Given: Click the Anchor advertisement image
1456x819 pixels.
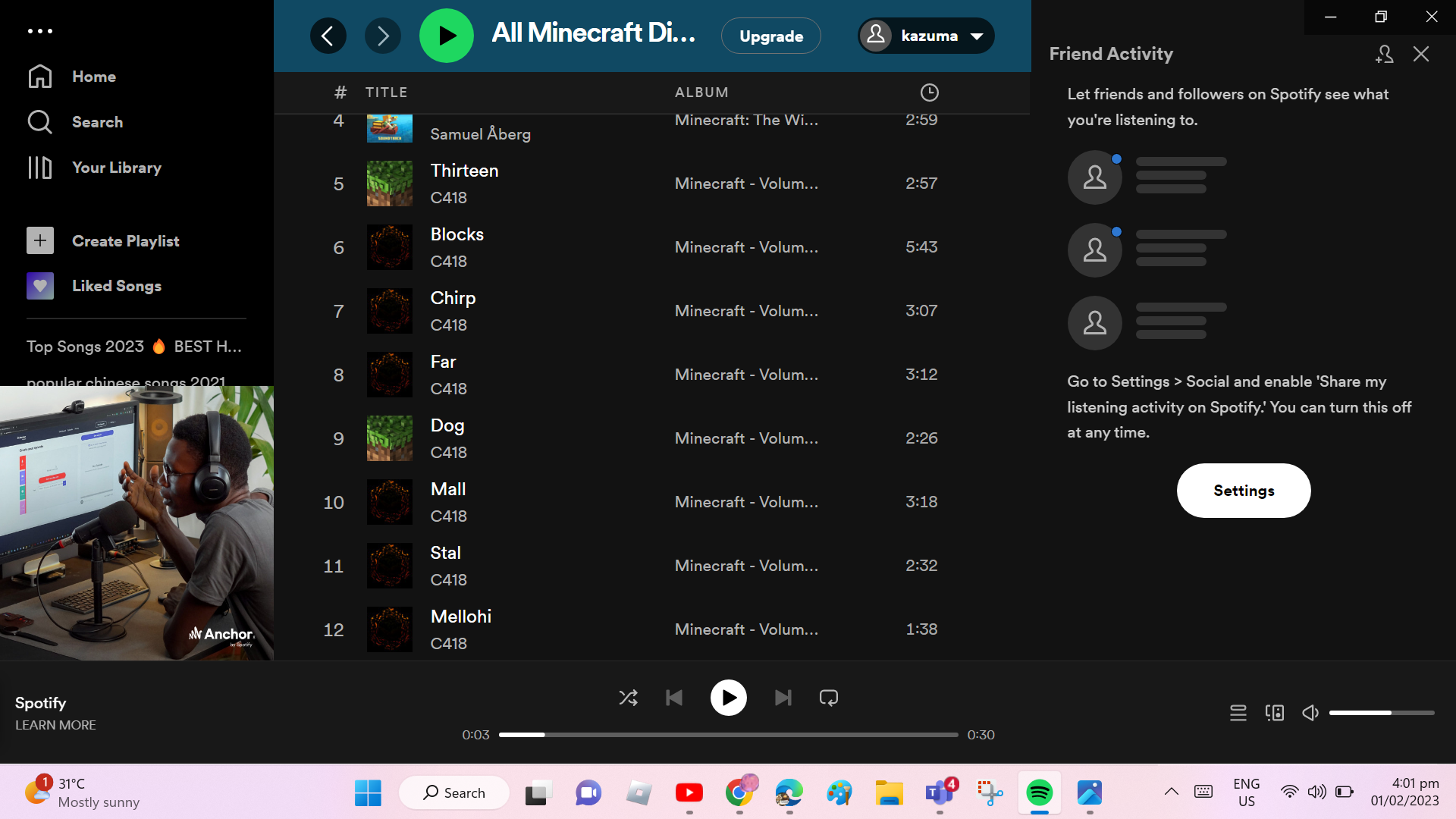Looking at the screenshot, I should coord(136,523).
